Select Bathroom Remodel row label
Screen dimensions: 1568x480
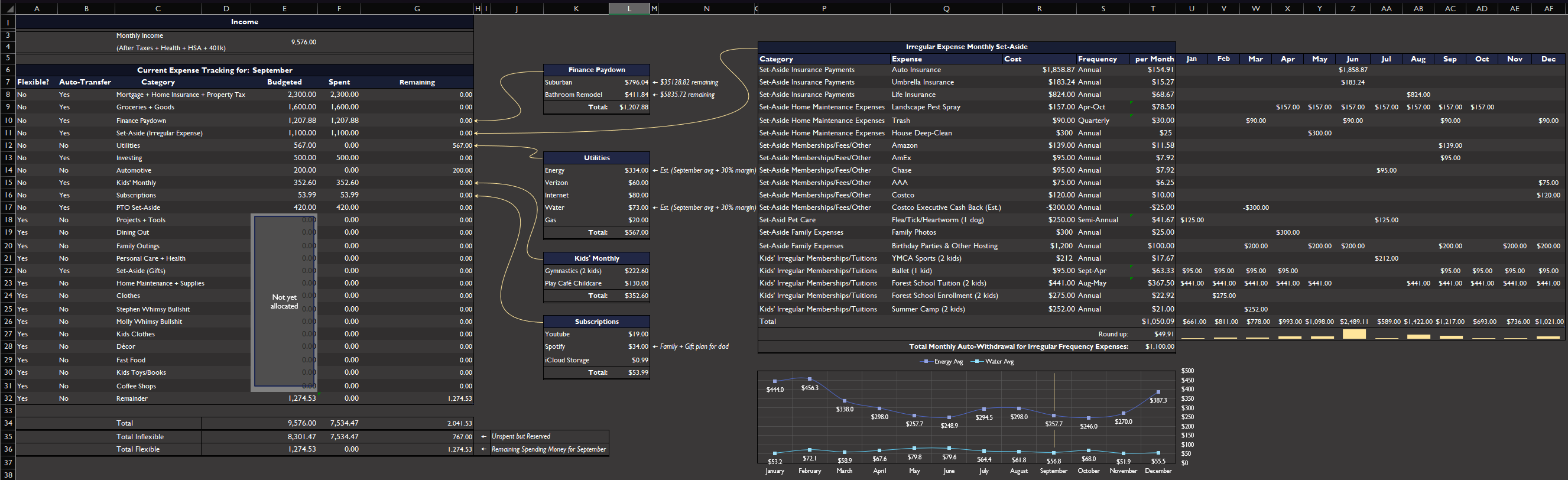[573, 95]
